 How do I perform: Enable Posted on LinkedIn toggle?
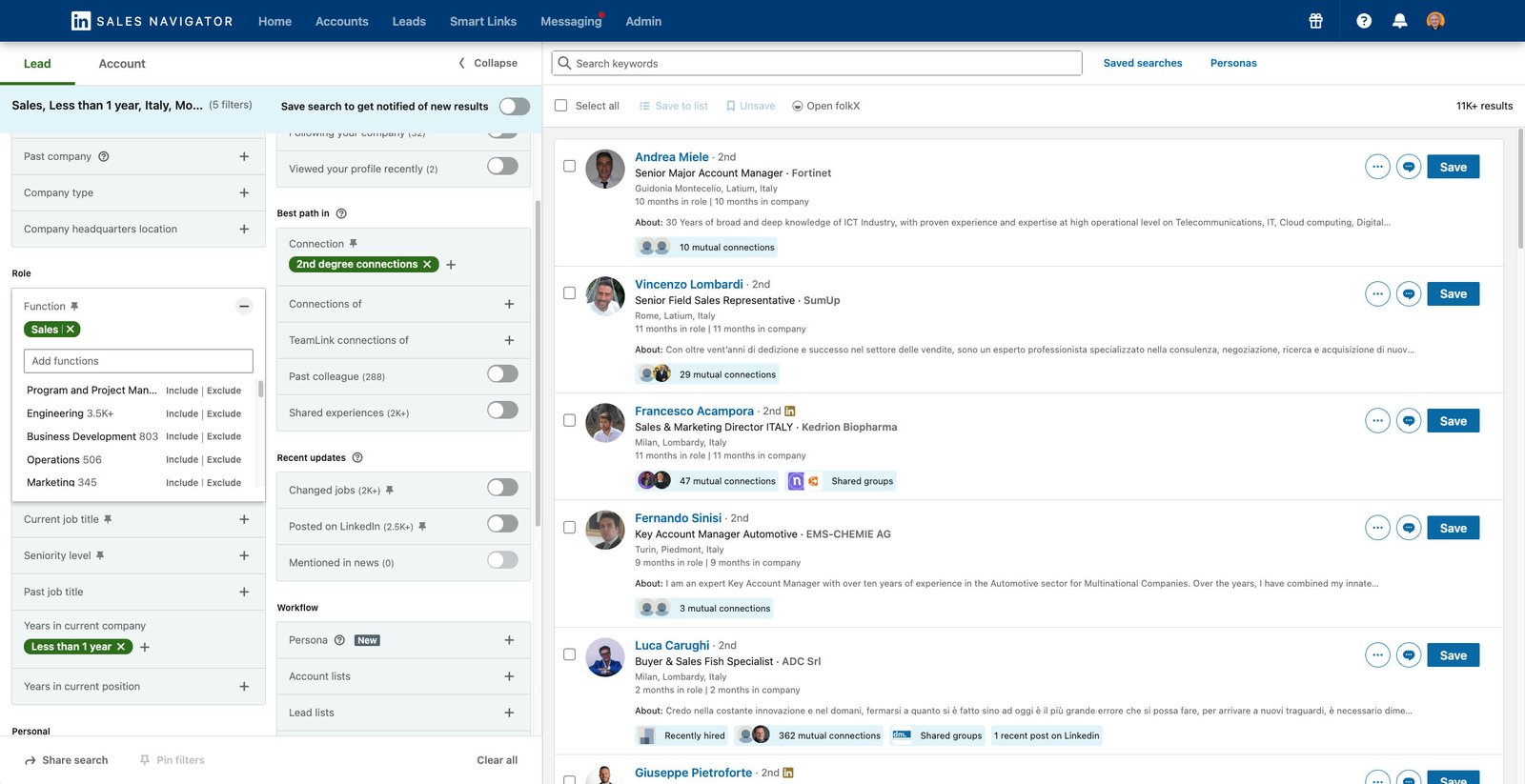(502, 524)
